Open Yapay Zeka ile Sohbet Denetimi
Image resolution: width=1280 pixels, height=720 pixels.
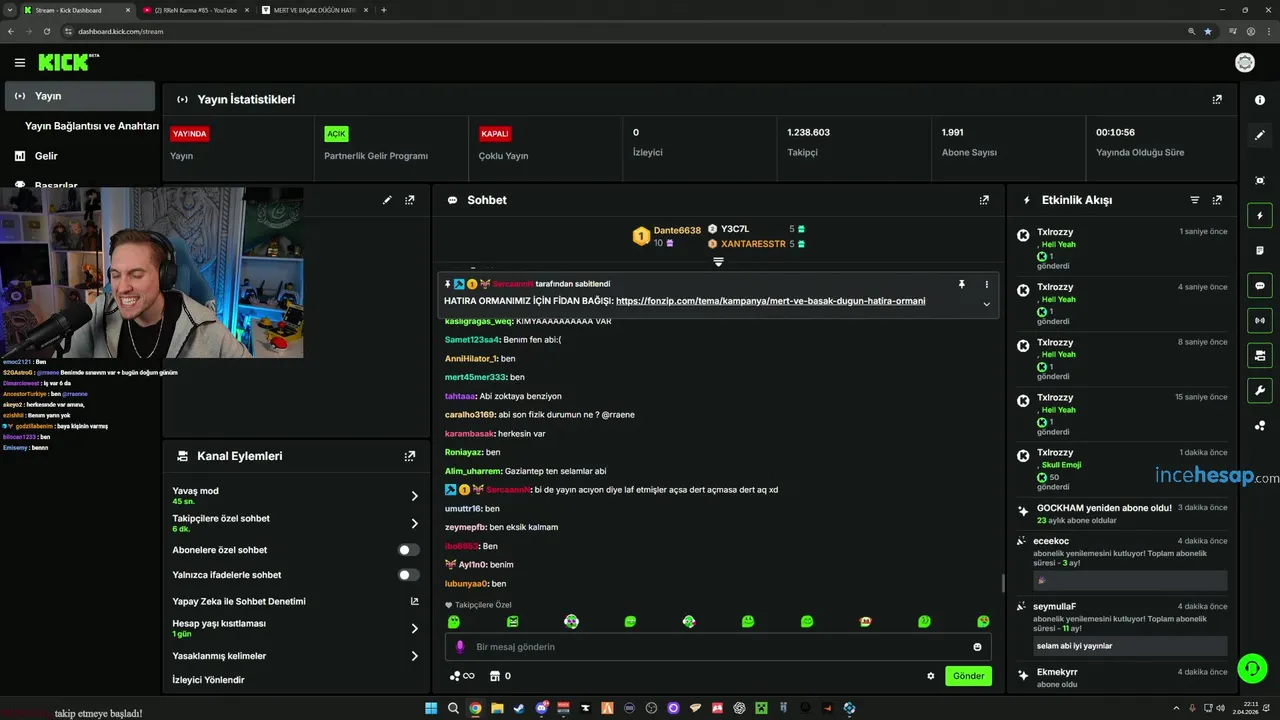coord(296,601)
